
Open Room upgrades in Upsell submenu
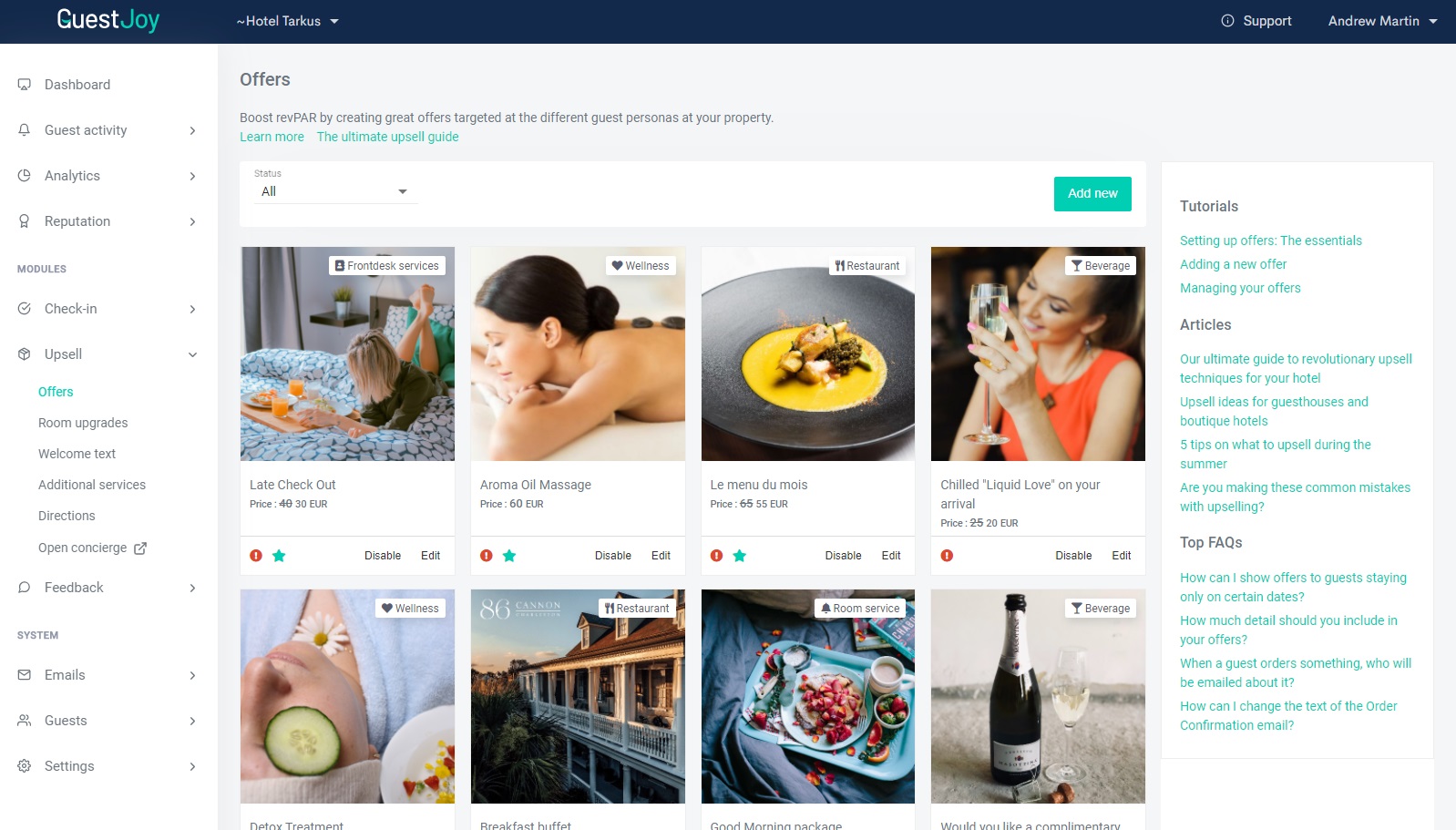[83, 423]
